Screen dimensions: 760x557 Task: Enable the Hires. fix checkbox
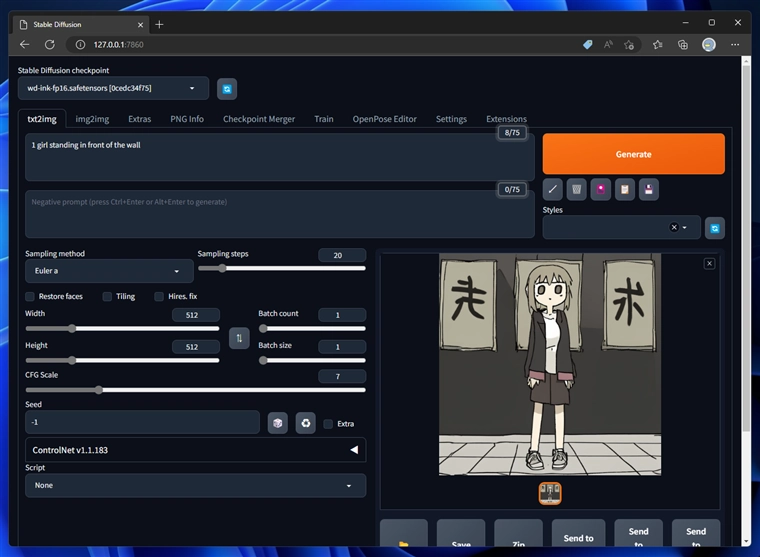pyautogui.click(x=159, y=296)
